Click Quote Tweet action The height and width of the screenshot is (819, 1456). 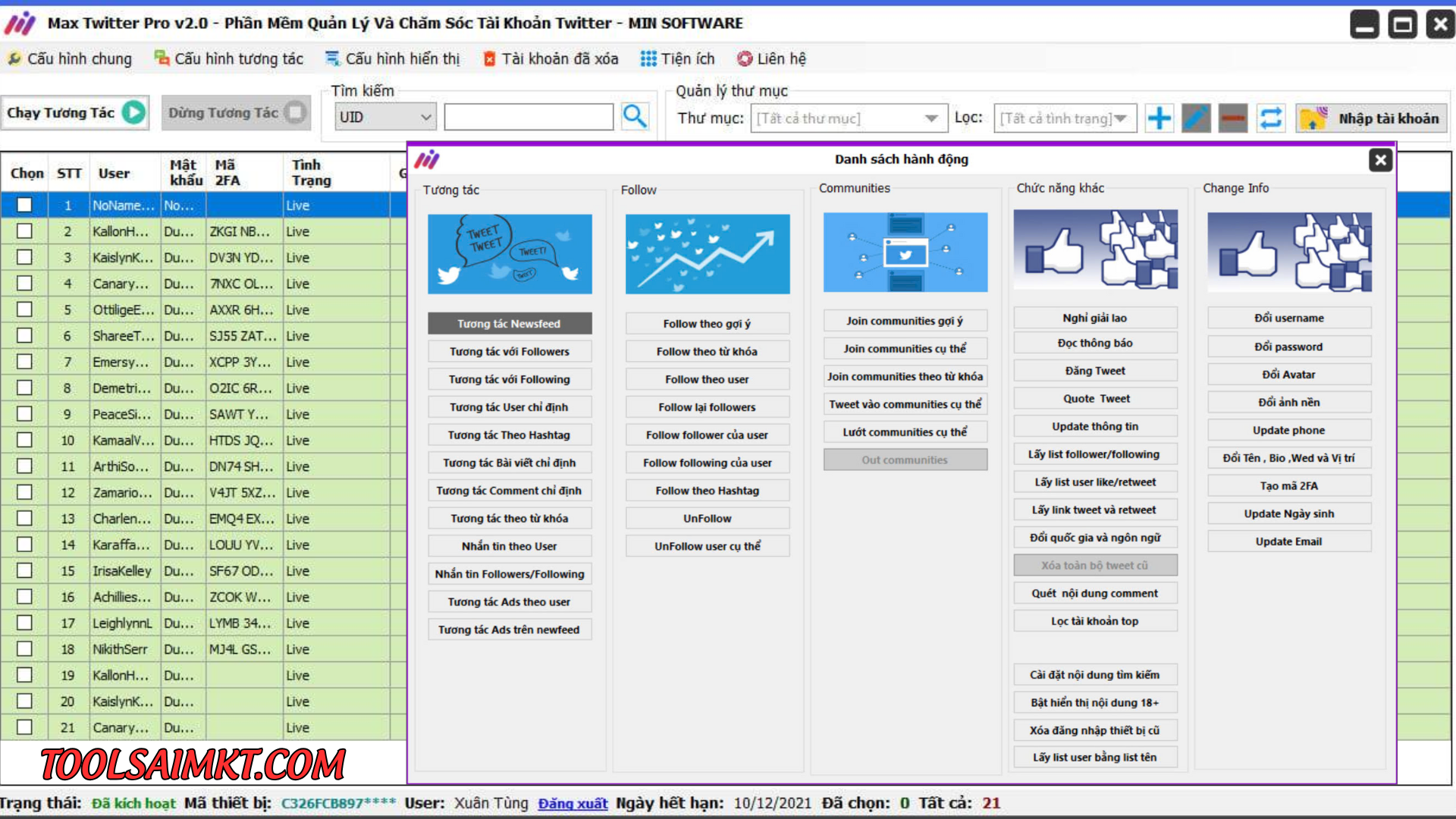(x=1096, y=399)
